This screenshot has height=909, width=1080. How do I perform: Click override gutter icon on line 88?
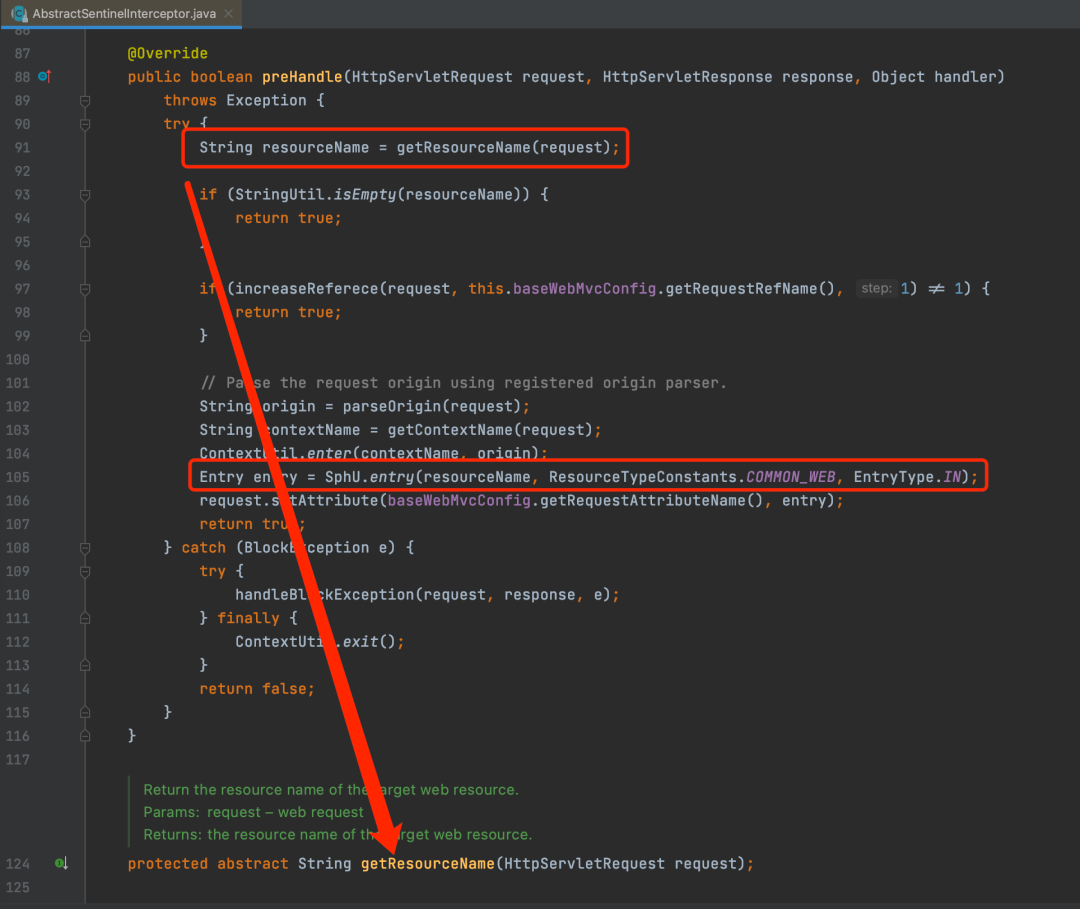pos(45,76)
